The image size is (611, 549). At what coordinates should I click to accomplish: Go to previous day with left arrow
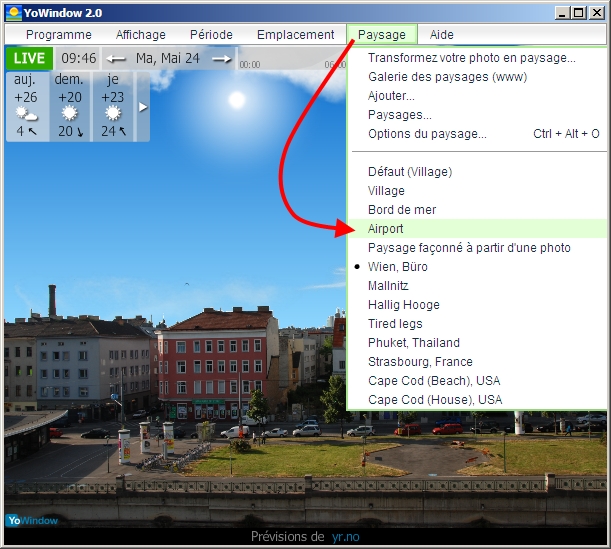pos(116,59)
